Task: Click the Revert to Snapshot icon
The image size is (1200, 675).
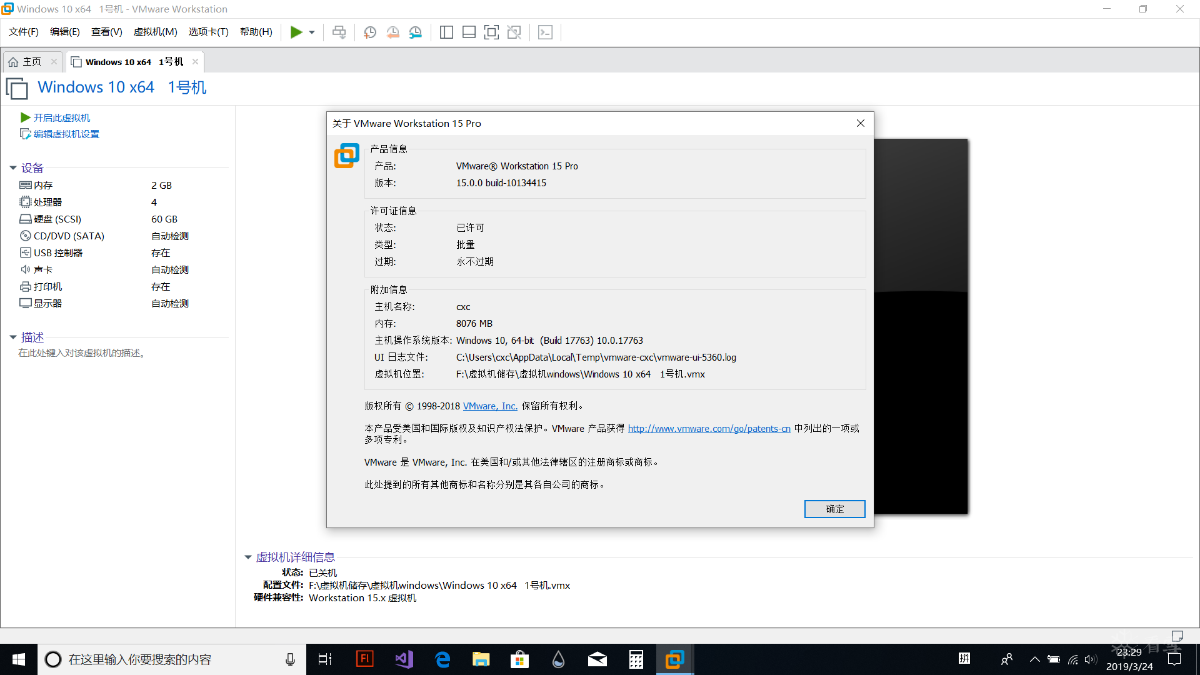Action: tap(392, 32)
